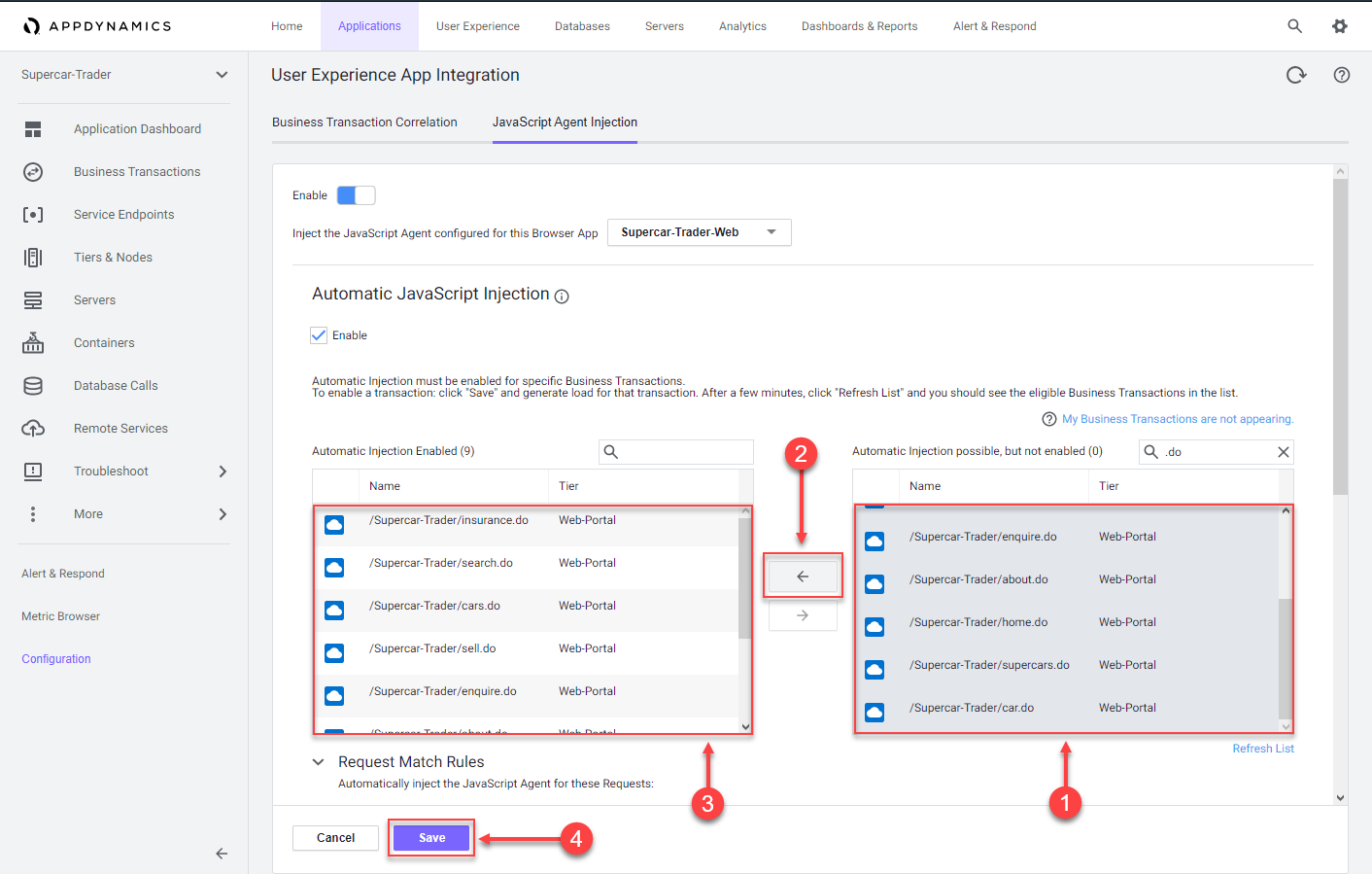Image resolution: width=1372 pixels, height=874 pixels.
Task: Open the Analytics menu
Action: (742, 26)
